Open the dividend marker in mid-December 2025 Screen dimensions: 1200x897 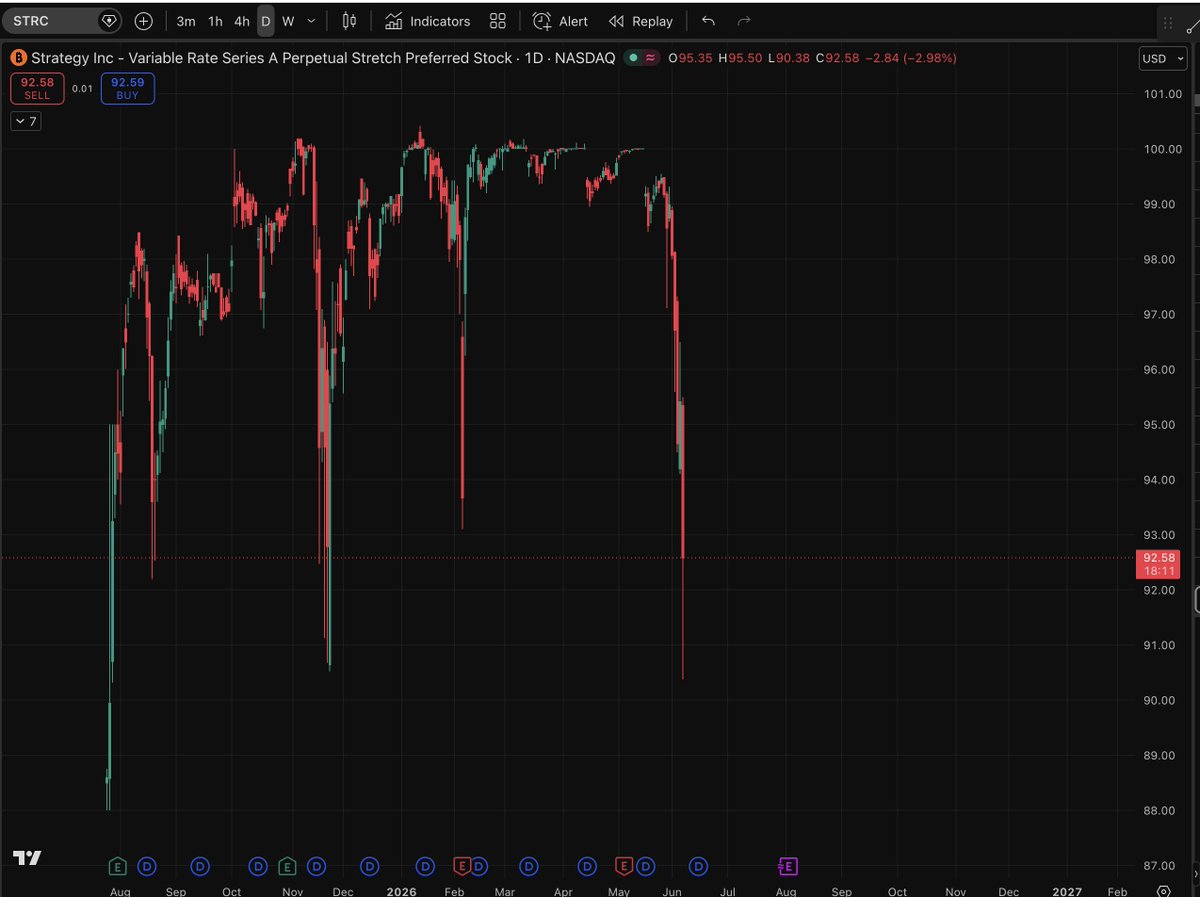click(371, 865)
